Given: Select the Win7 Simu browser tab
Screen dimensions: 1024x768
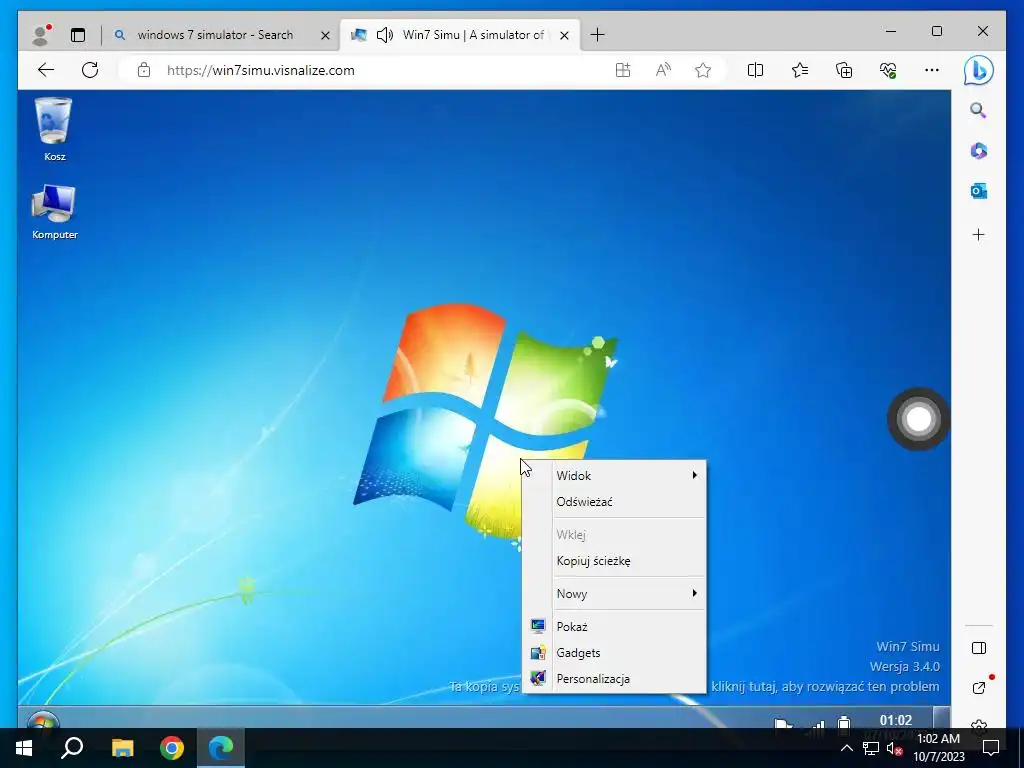Looking at the screenshot, I should point(459,35).
